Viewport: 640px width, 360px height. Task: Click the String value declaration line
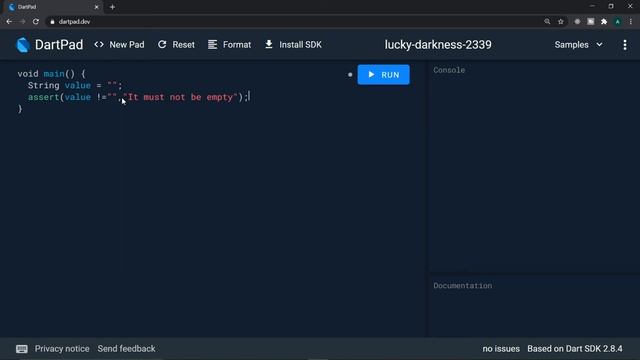75,85
